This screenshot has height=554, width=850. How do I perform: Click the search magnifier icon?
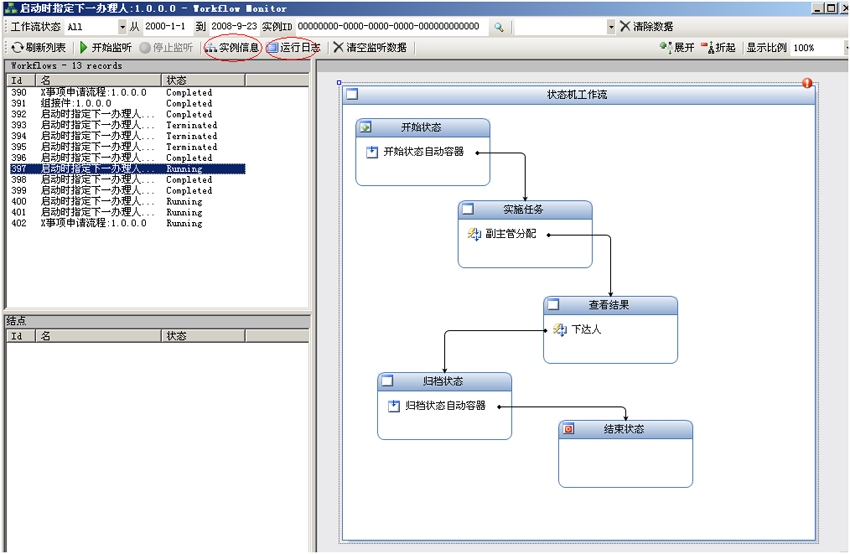coord(499,27)
